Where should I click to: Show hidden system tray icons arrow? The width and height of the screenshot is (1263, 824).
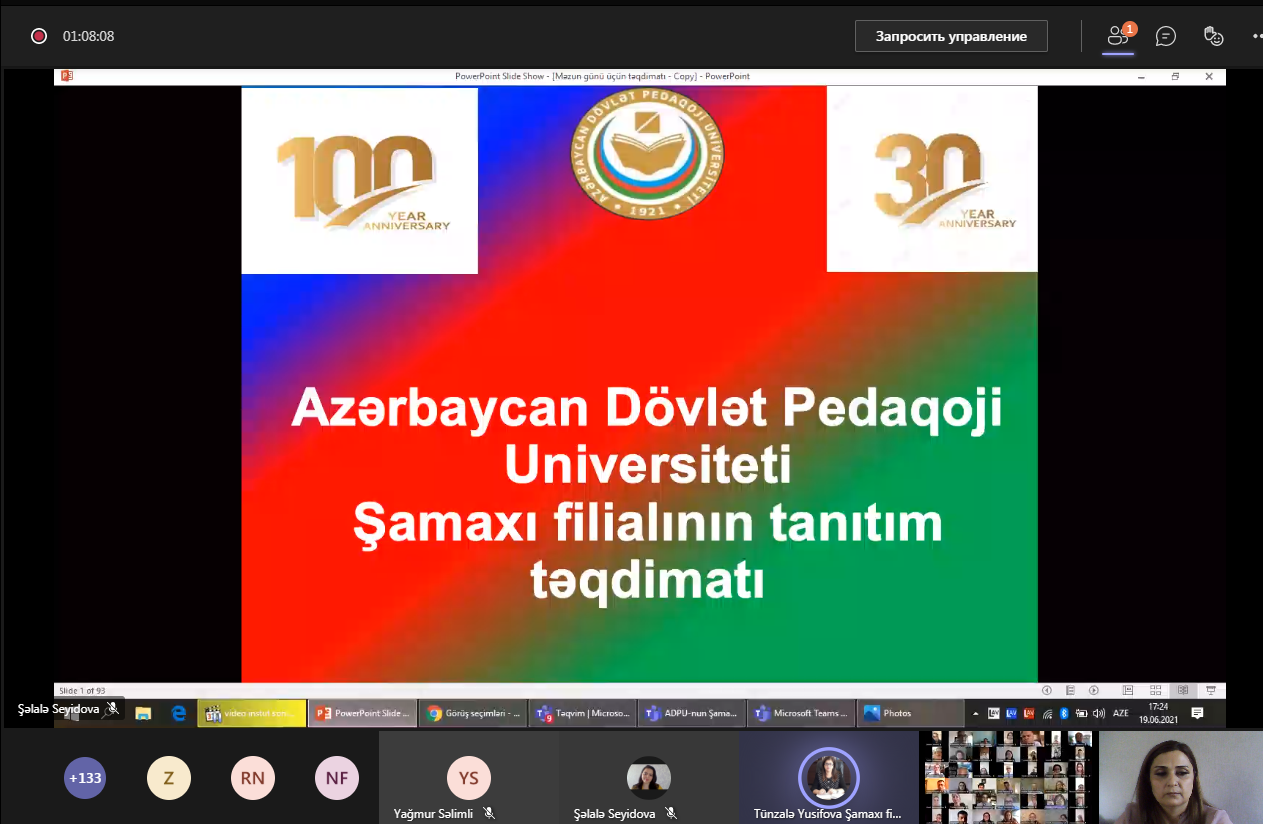point(976,713)
